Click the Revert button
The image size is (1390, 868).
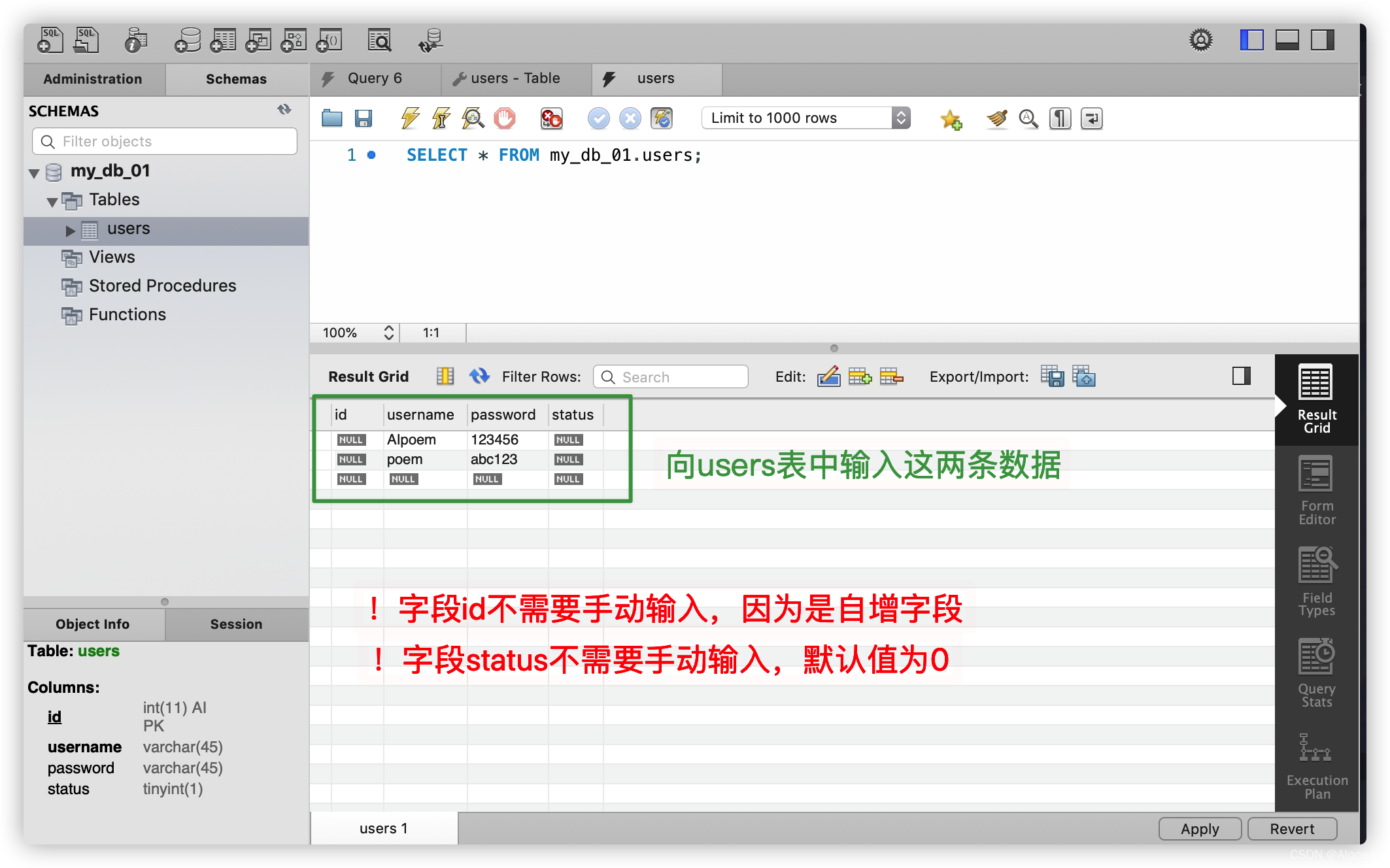pos(1292,829)
